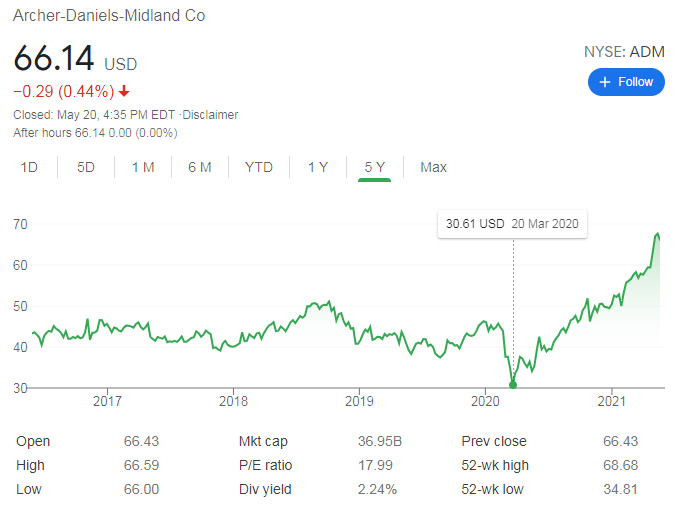The image size is (679, 512).
Task: Show the 1 M chart range
Action: pos(143,167)
